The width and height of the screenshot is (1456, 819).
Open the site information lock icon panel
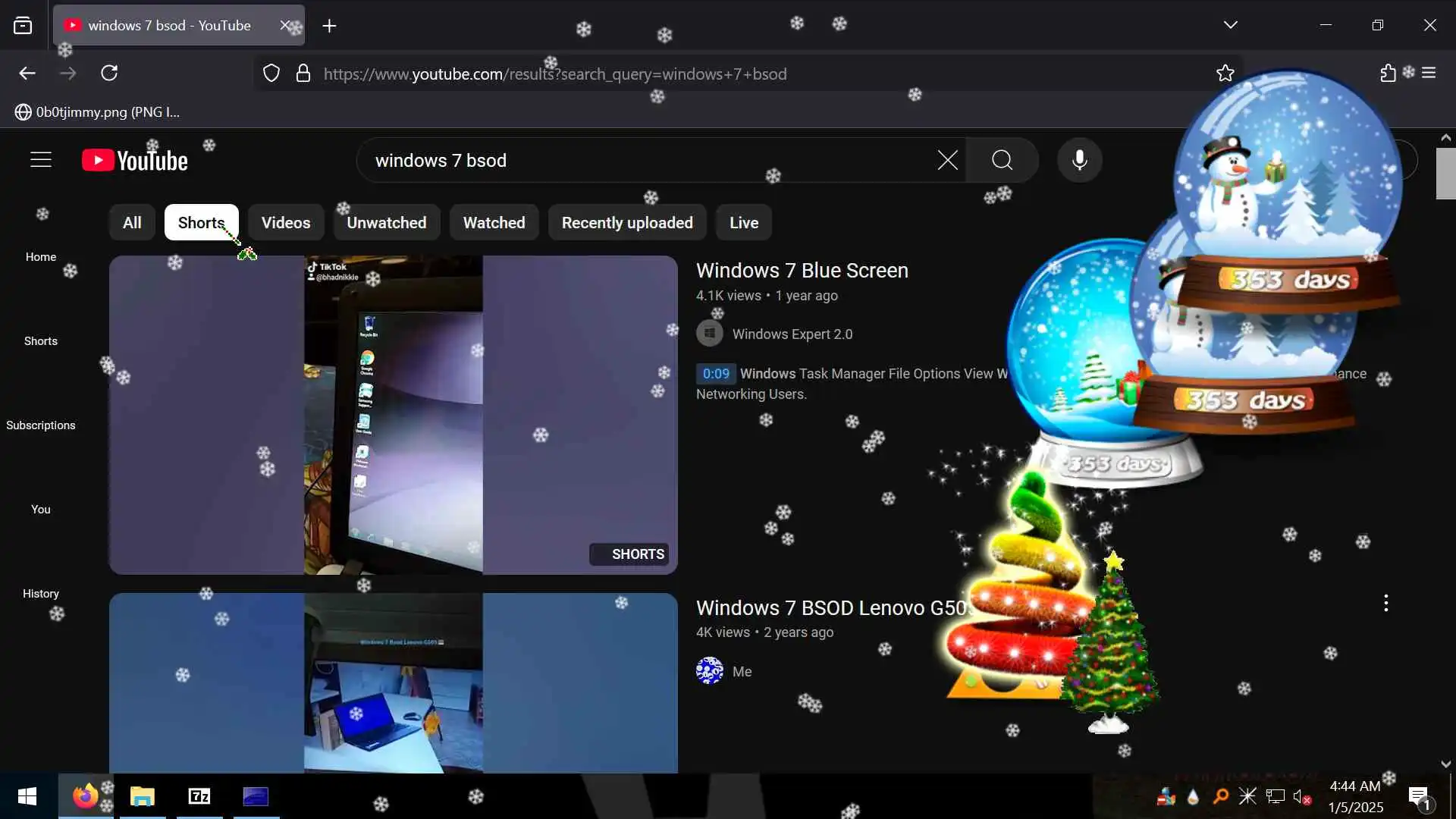pos(303,74)
